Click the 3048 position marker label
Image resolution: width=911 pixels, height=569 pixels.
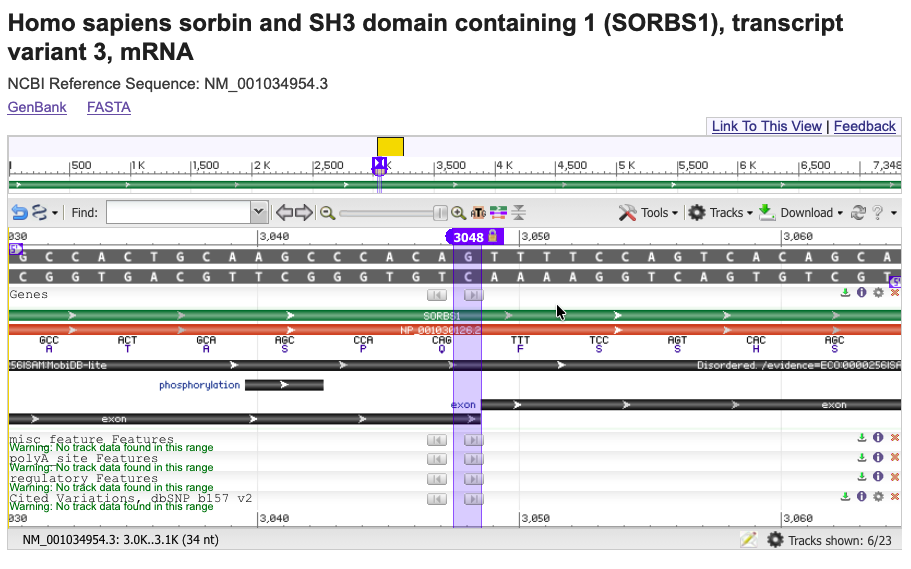468,237
